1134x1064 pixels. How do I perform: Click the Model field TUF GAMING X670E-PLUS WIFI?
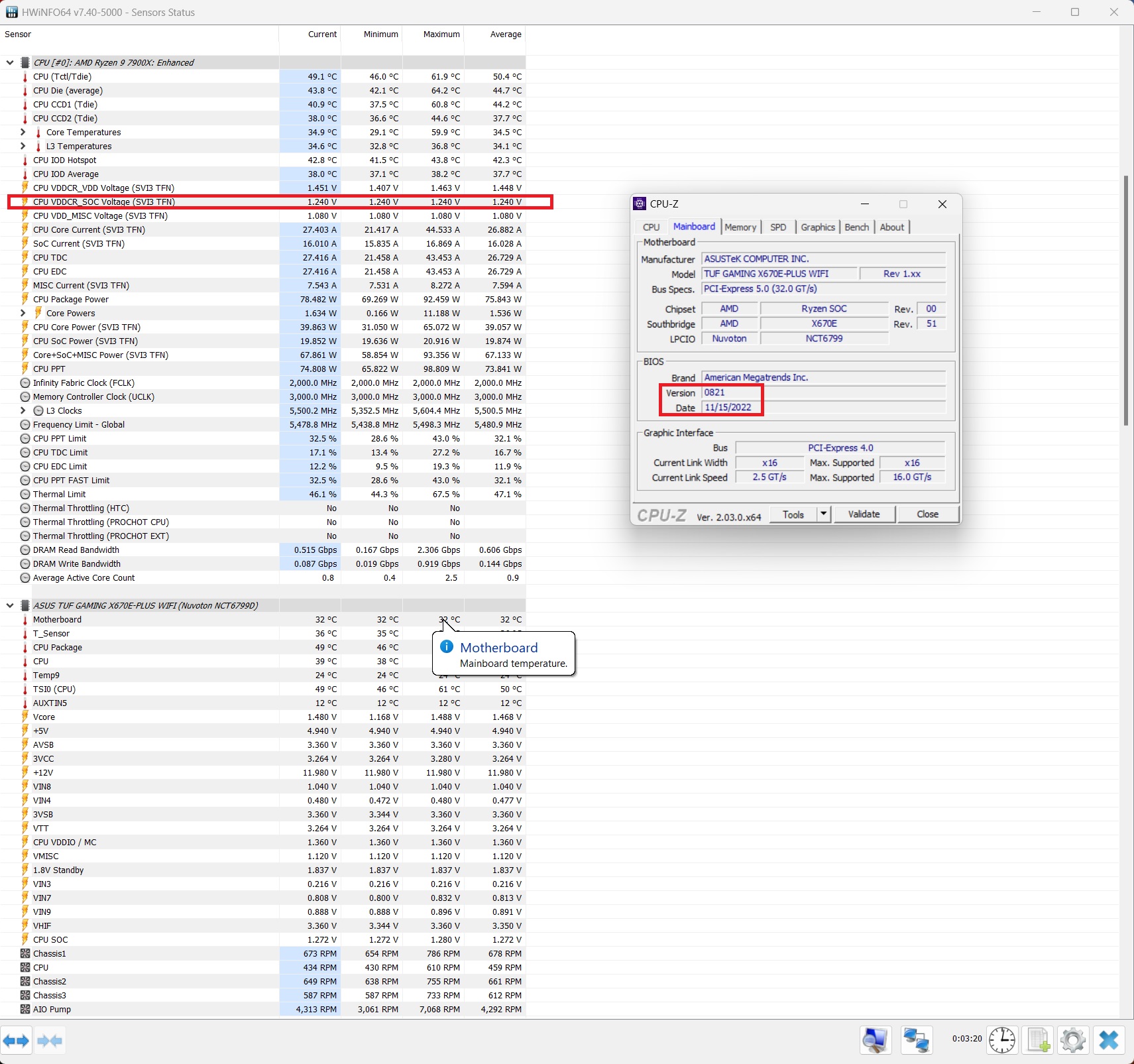pyautogui.click(x=779, y=274)
